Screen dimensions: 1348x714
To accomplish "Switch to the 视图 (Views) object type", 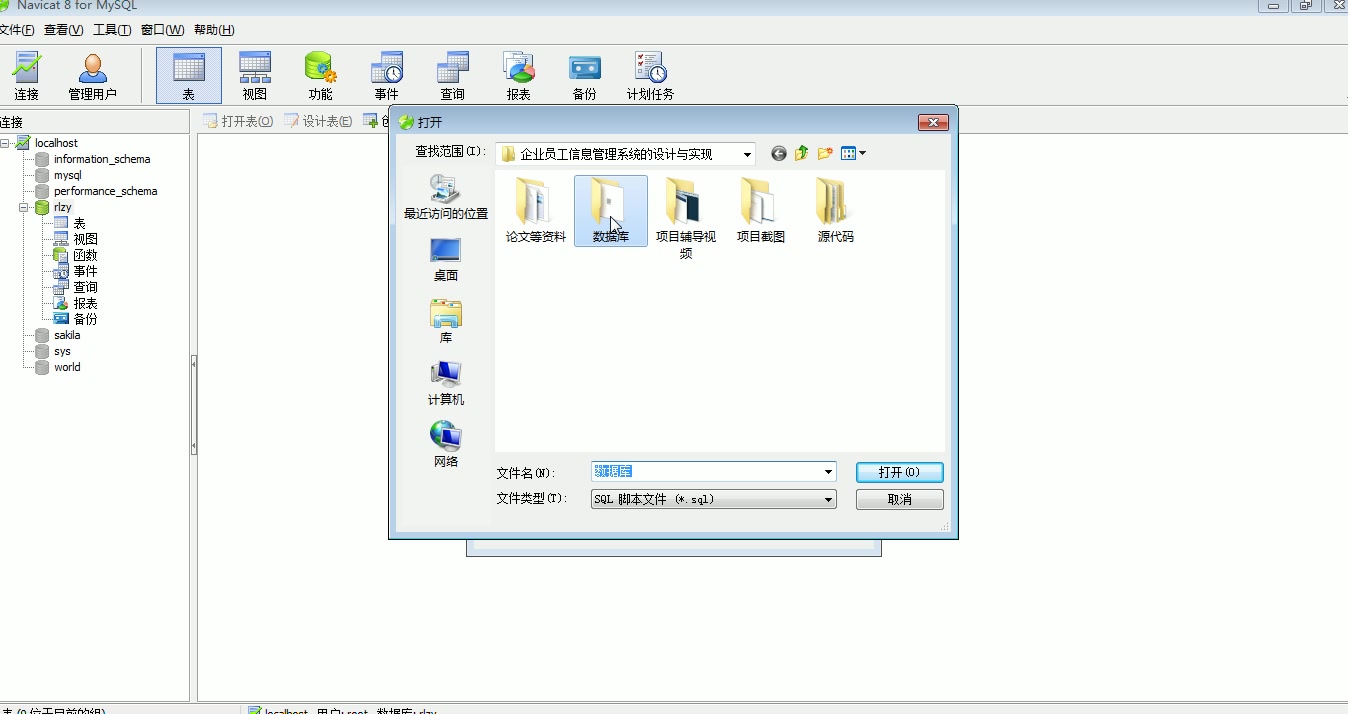I will 254,75.
